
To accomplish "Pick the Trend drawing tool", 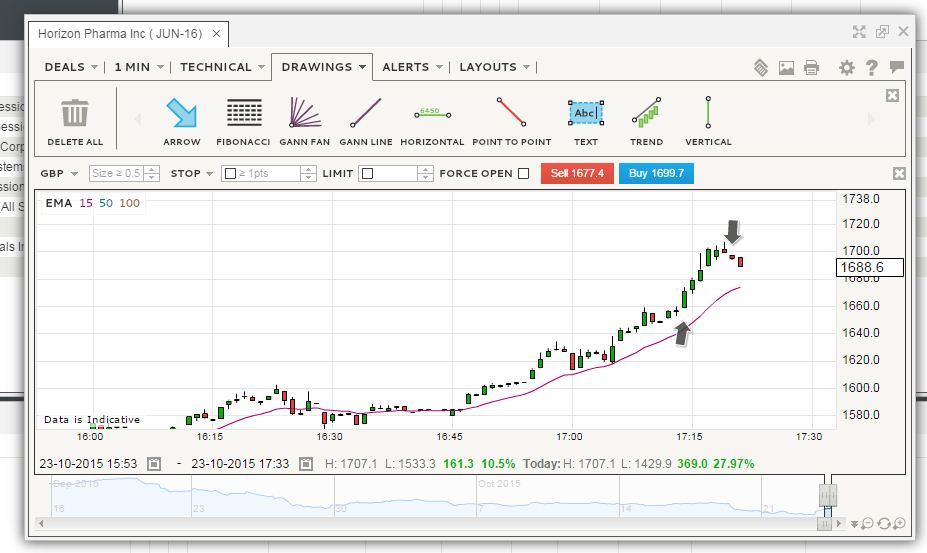I will point(646,121).
